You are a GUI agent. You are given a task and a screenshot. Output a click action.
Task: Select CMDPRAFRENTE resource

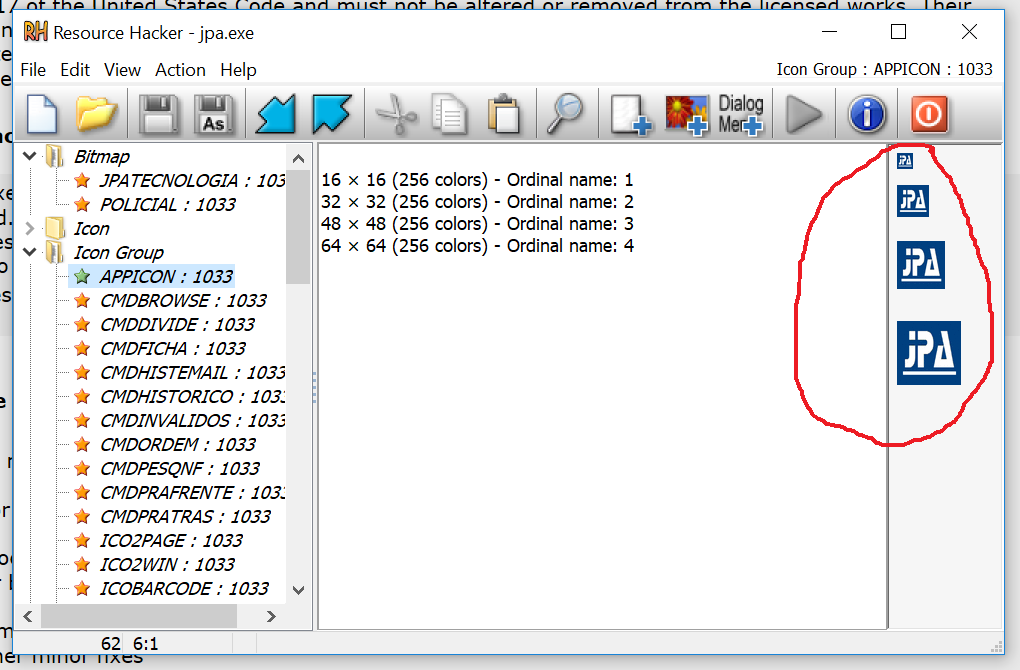(192, 494)
